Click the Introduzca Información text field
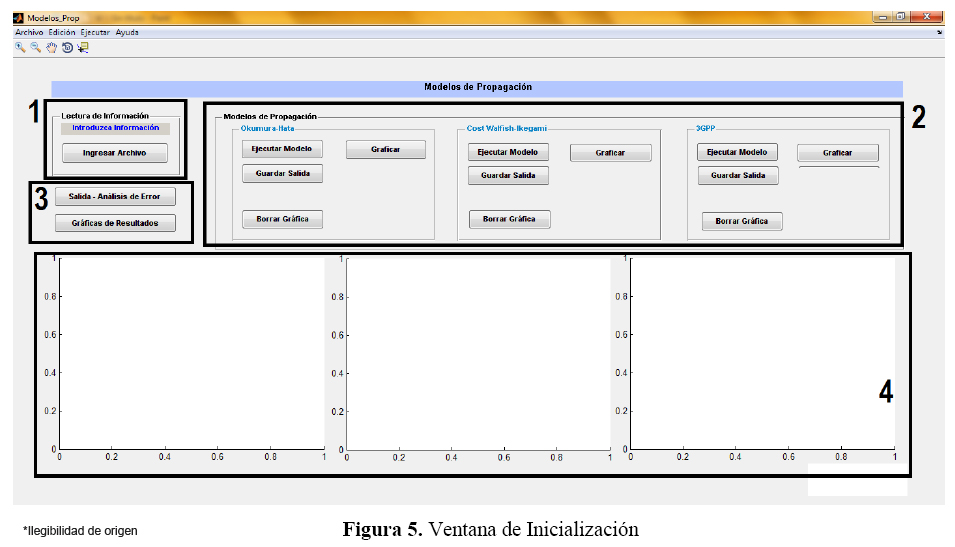This screenshot has height=547, width=955. point(115,128)
